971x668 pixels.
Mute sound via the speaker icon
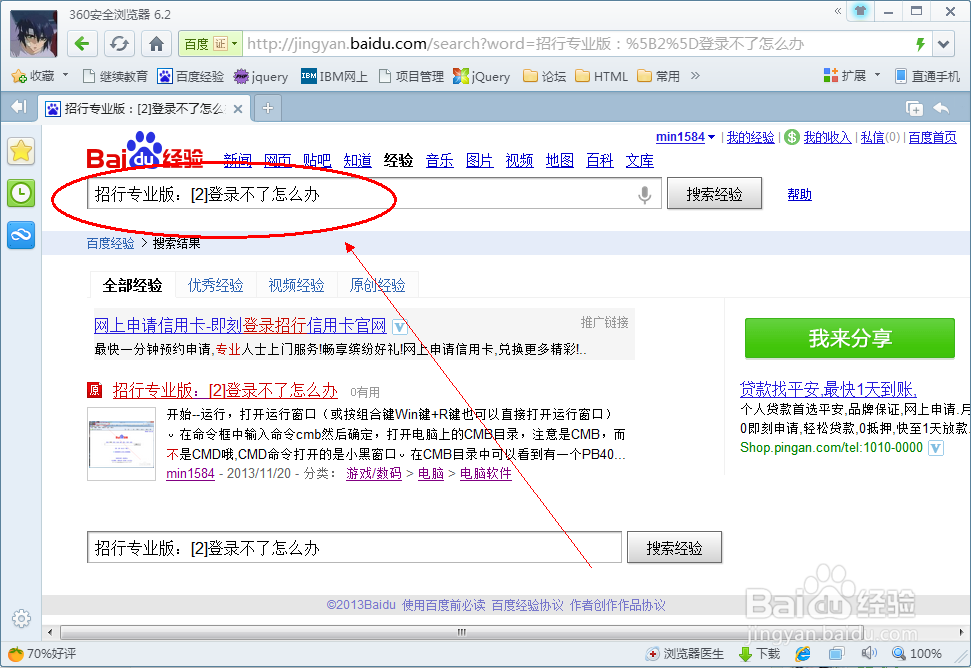[x=869, y=653]
